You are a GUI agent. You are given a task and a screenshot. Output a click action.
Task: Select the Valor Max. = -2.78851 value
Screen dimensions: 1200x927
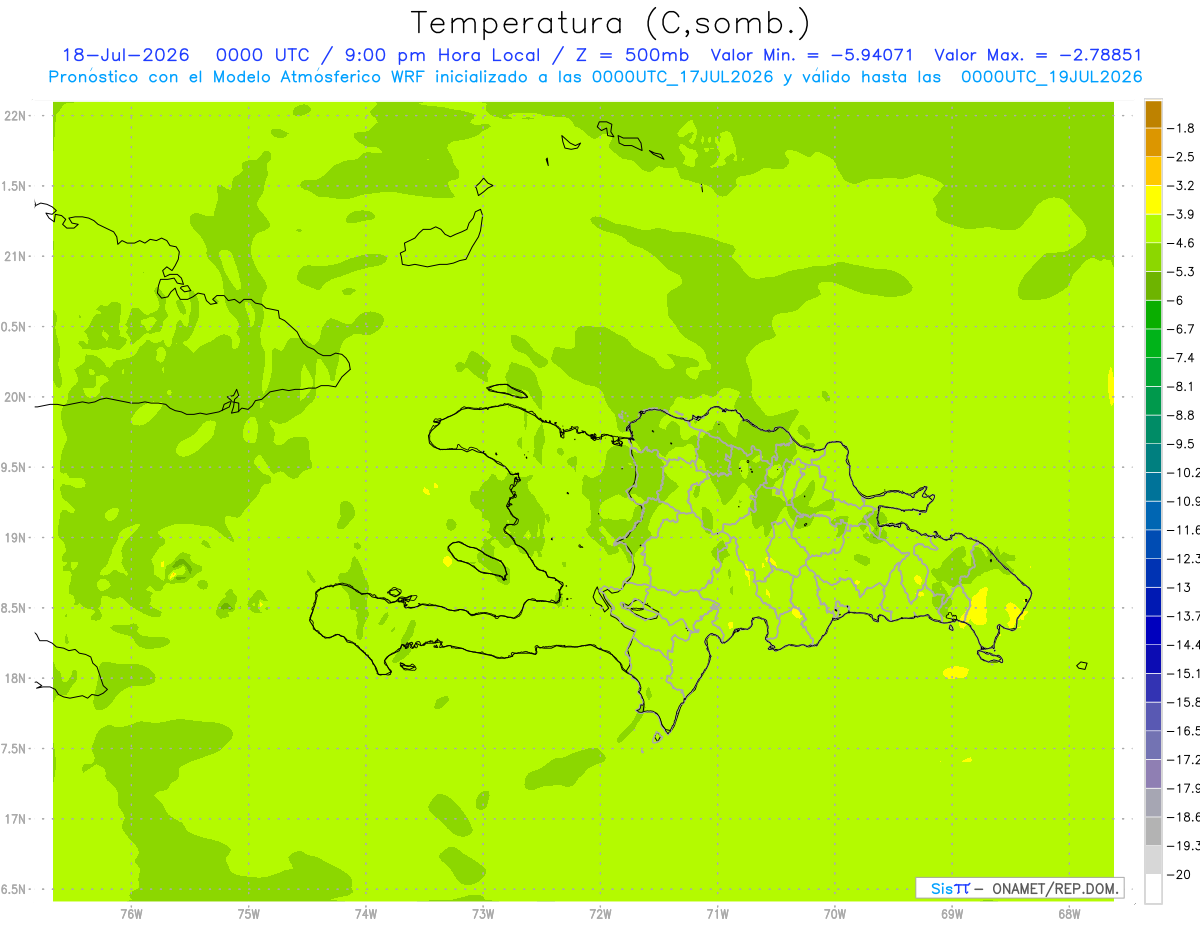[x=1037, y=55]
